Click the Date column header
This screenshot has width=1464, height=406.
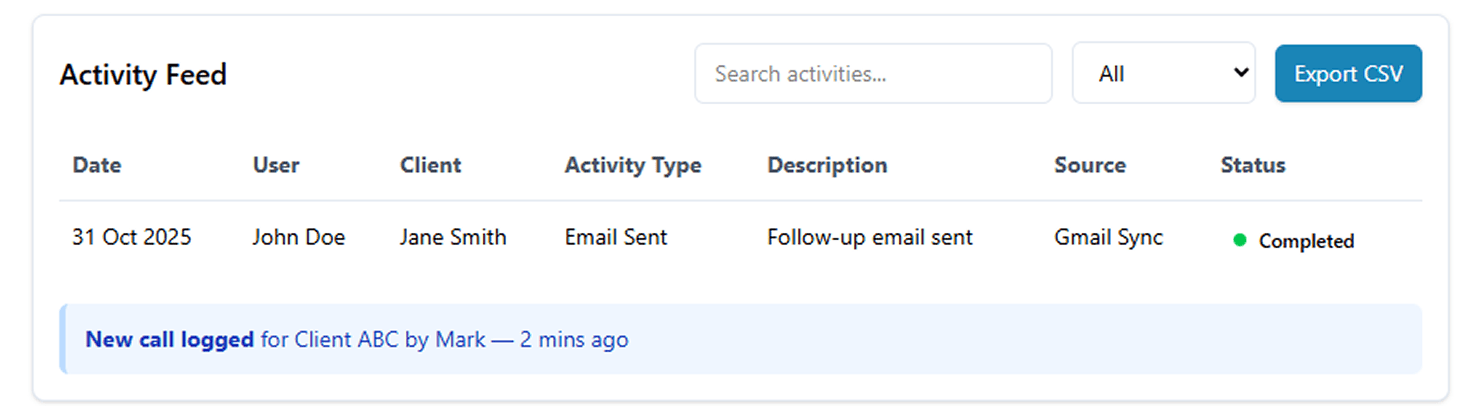[97, 165]
